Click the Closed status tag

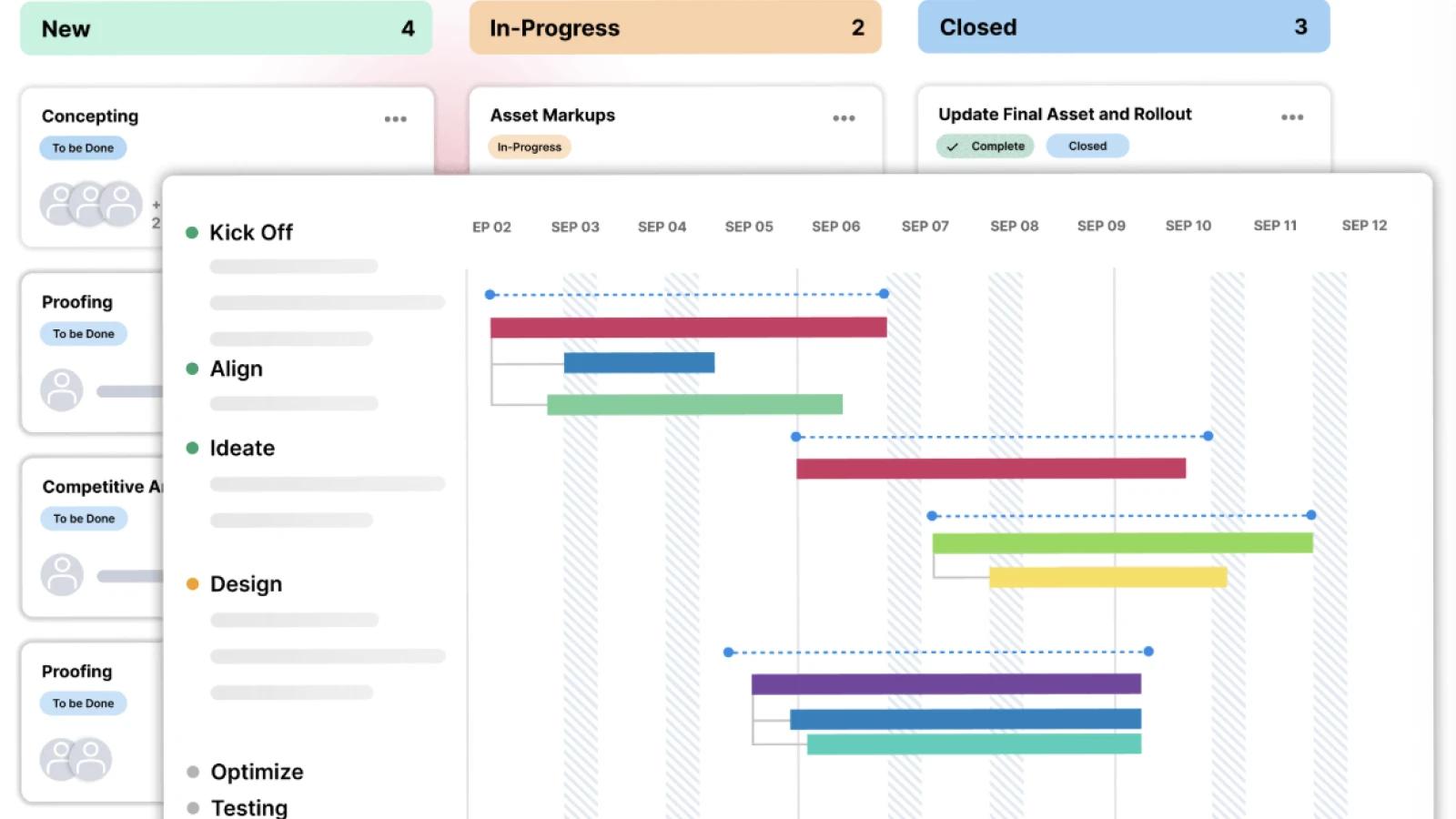pyautogui.click(x=1087, y=147)
